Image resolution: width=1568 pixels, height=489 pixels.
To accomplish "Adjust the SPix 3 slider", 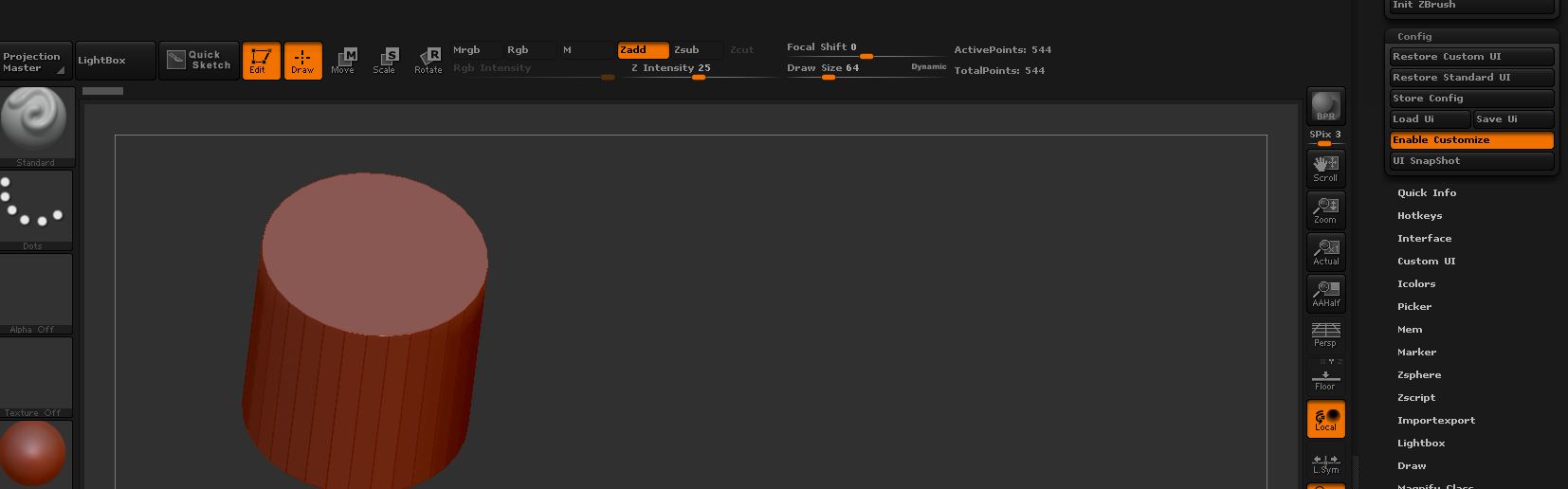I will coord(1325,137).
